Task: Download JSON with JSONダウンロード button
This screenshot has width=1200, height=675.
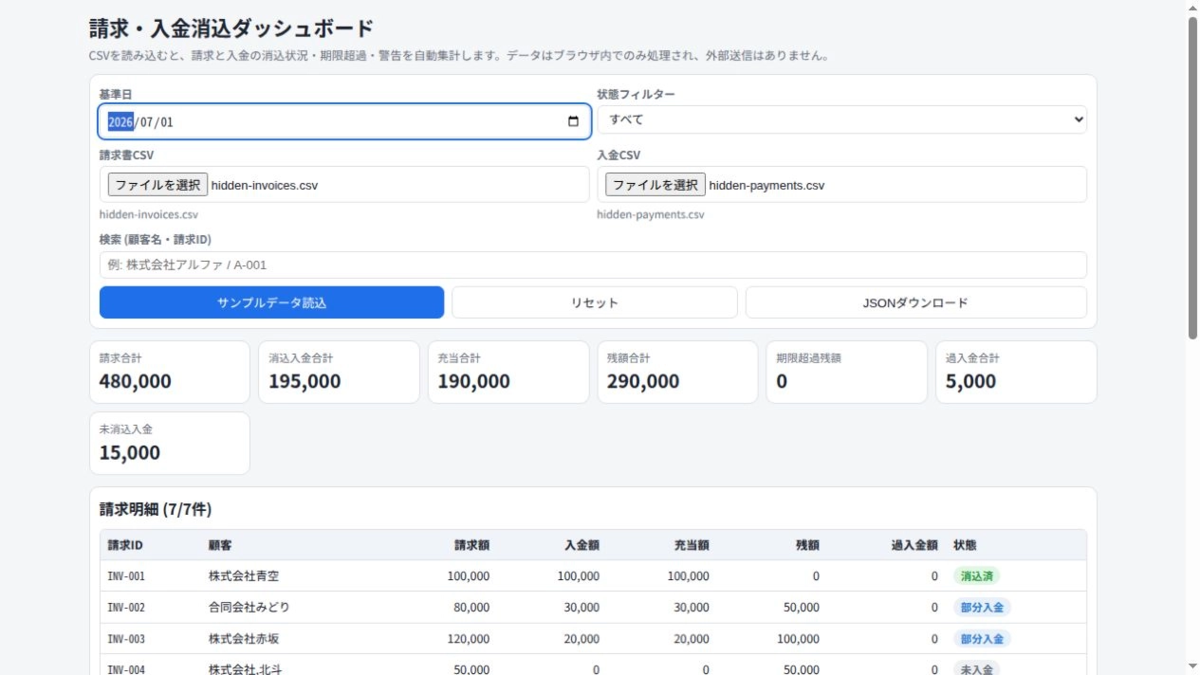Action: [916, 303]
